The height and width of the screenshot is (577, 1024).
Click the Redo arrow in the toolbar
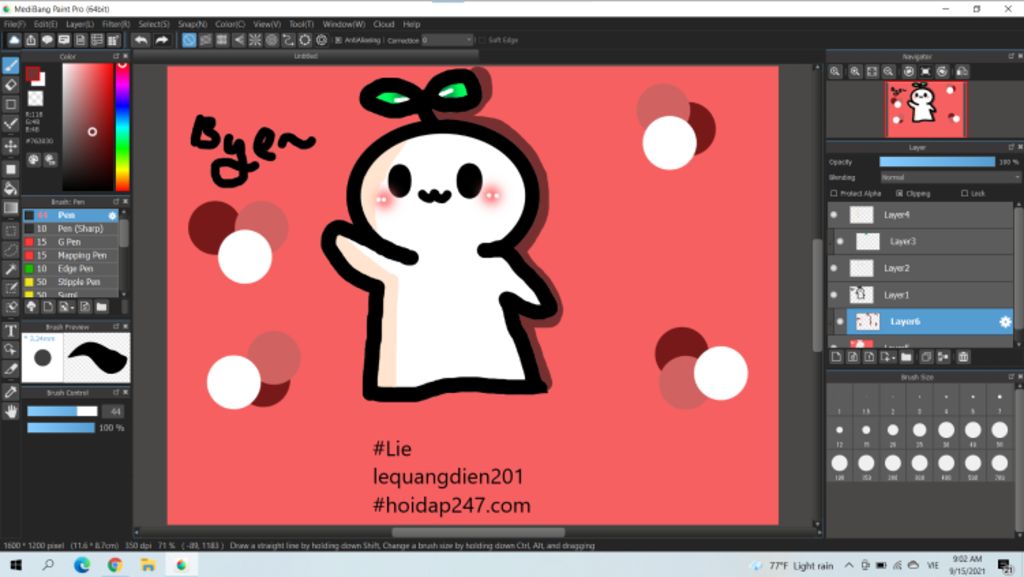161,40
